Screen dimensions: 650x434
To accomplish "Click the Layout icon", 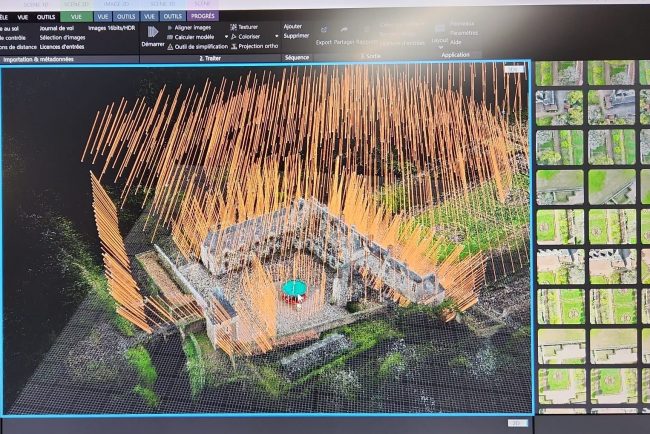I will tap(440, 28).
